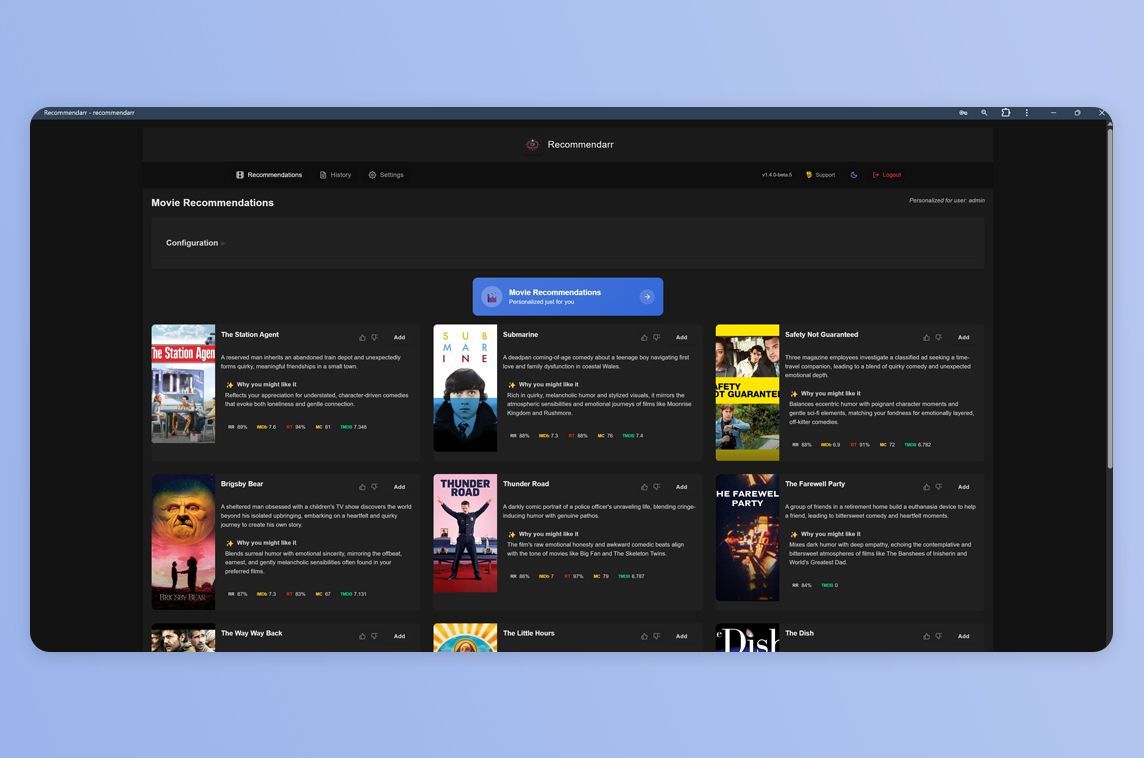1144x758 pixels.
Task: Open the Support link
Action: (820, 175)
